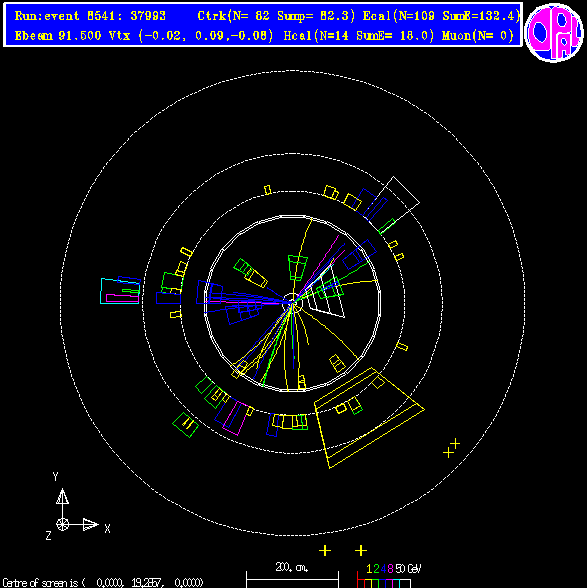This screenshot has height=588, width=587.
Task: Click the Muon(N= 0) header field
Action: (x=477, y=36)
